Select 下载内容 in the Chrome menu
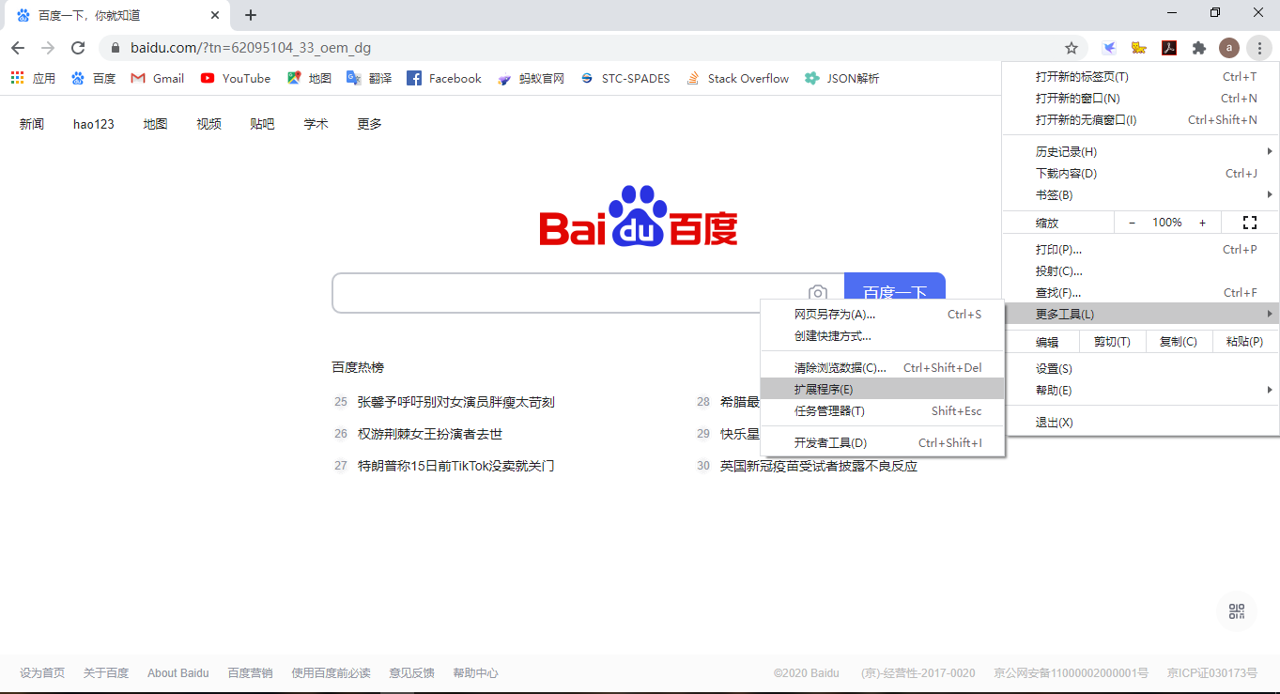Screen dimensions: 1280x694 (x=1141, y=173)
